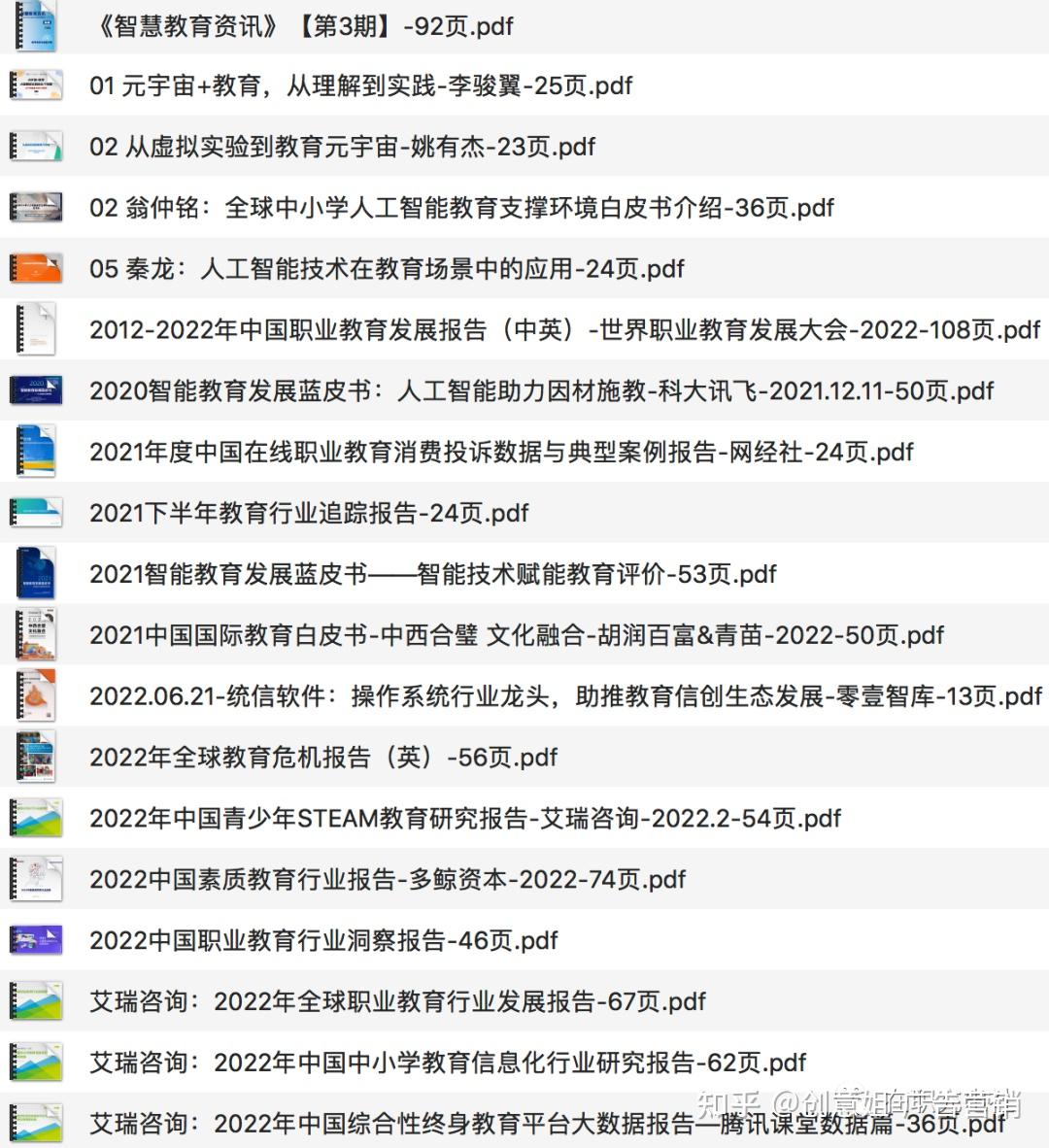Screen dimensions: 1049x1148
Task: Select the 2021中国国际教育白皮书 file icon
Action: click(36, 634)
